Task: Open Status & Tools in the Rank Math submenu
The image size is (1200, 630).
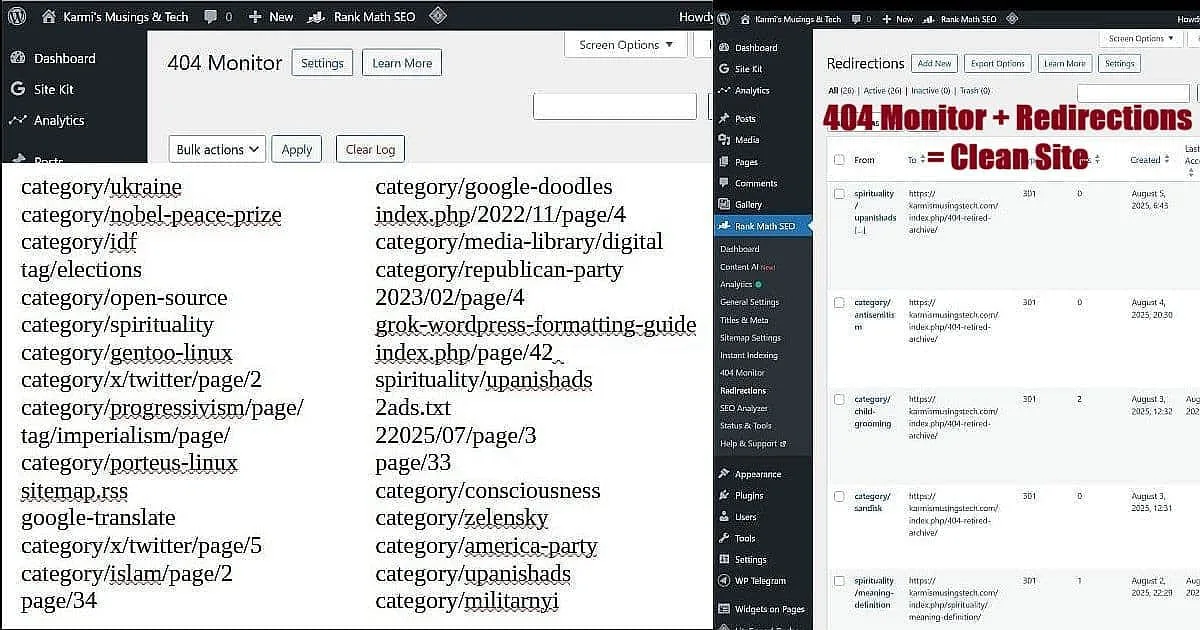Action: point(746,426)
